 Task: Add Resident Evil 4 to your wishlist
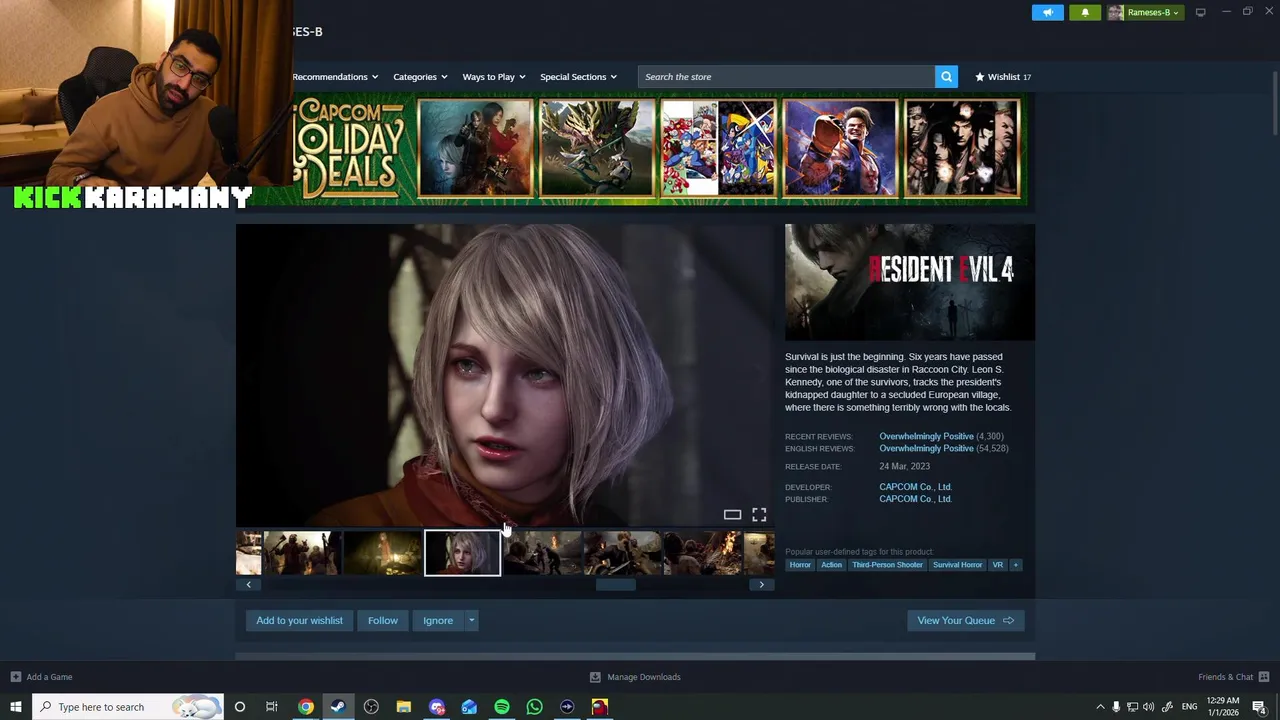(x=299, y=621)
